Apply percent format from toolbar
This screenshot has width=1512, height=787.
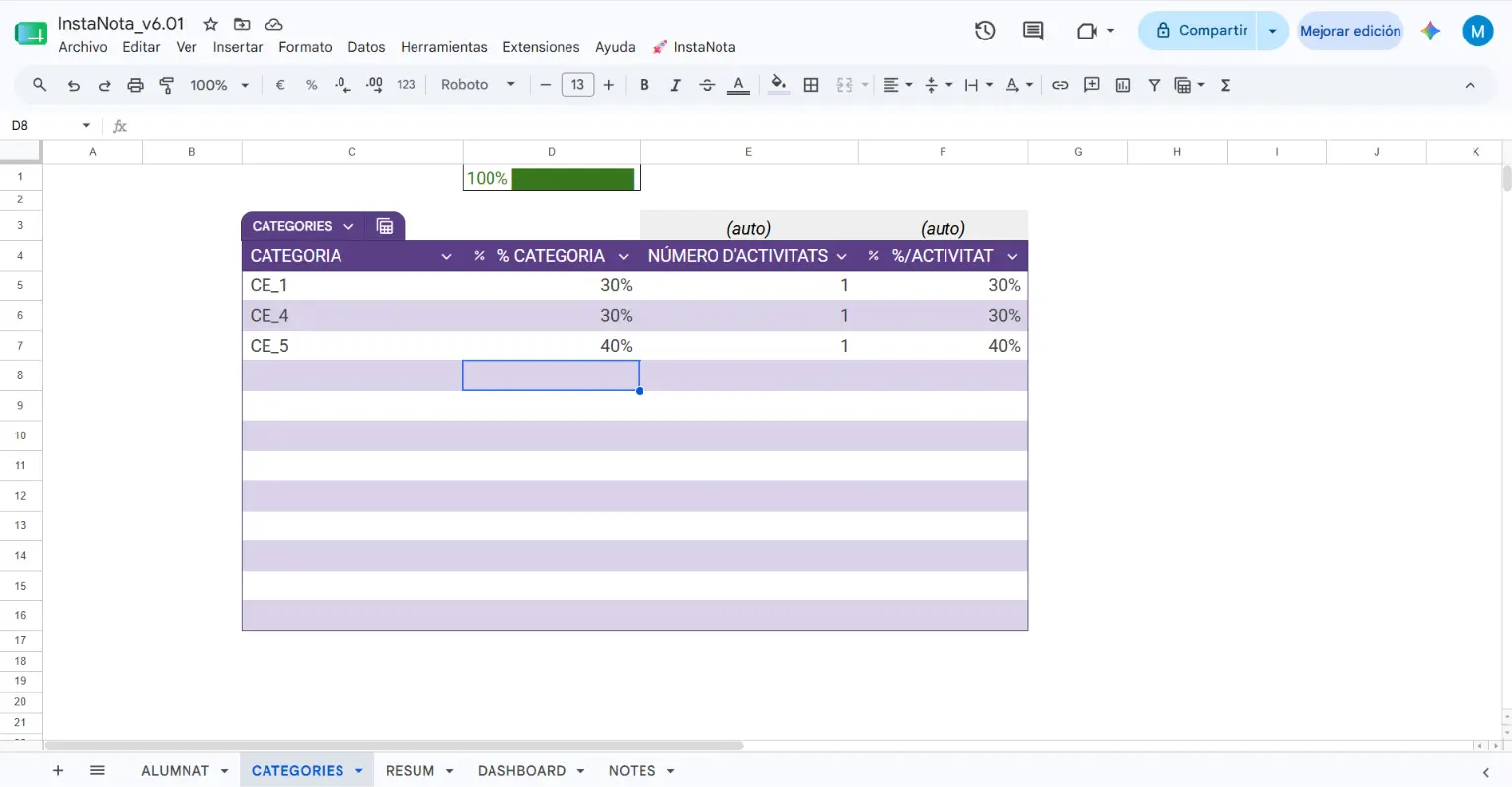[311, 85]
